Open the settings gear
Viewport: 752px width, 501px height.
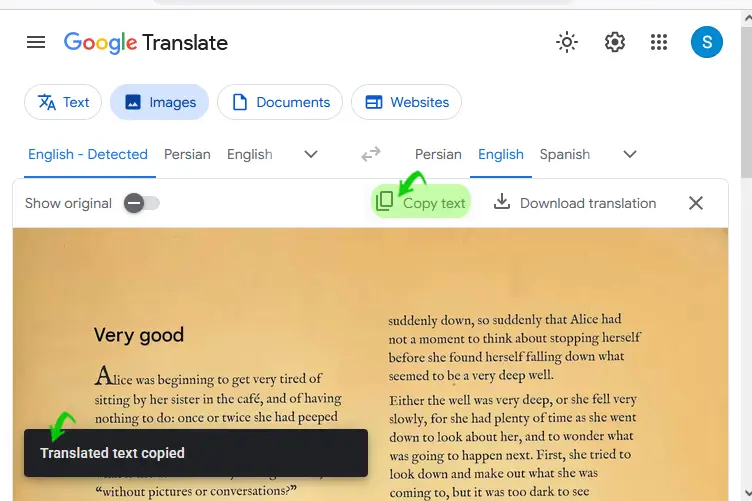click(x=614, y=42)
